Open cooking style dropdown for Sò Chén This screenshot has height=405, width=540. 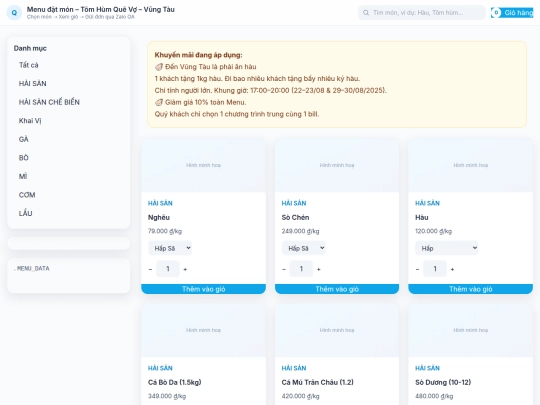(303, 248)
